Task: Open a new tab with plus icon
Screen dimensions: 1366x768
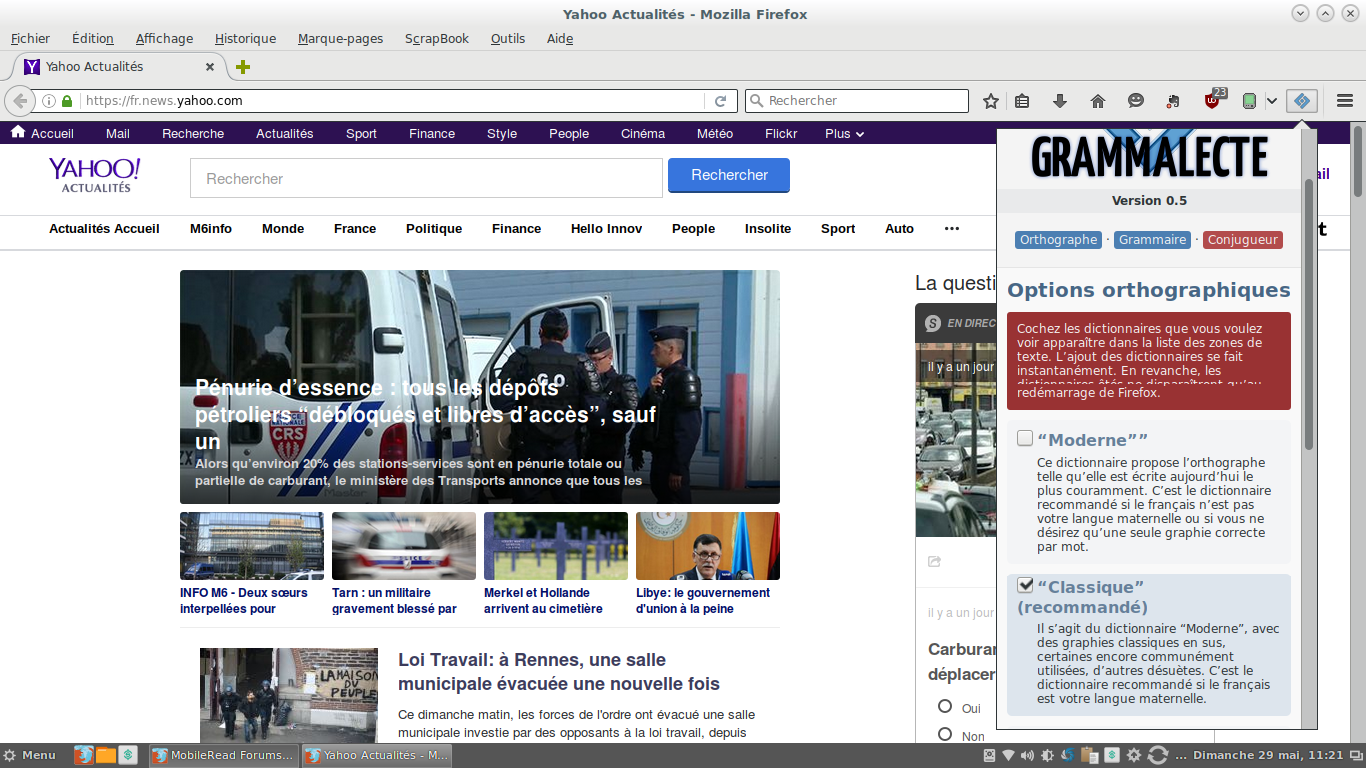Action: click(x=243, y=67)
